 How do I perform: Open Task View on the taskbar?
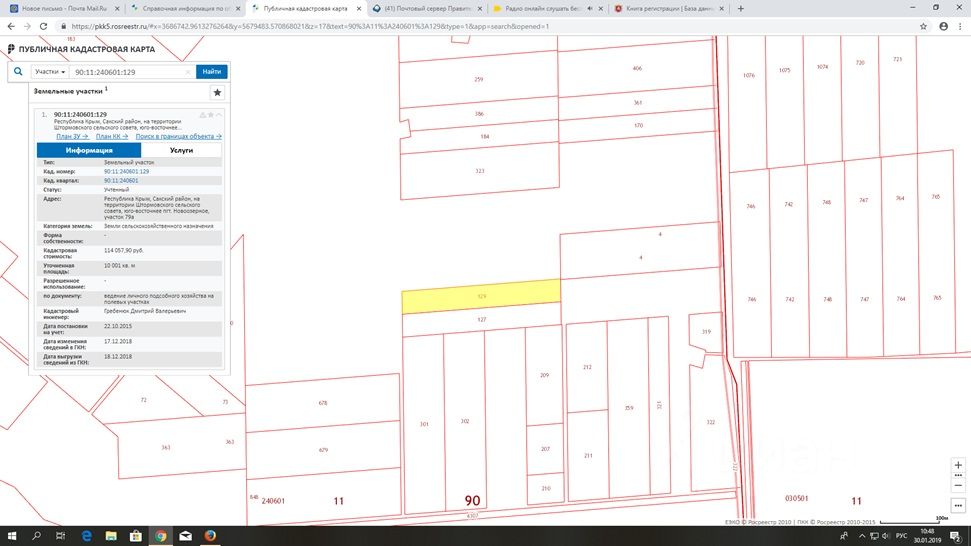click(x=60, y=536)
